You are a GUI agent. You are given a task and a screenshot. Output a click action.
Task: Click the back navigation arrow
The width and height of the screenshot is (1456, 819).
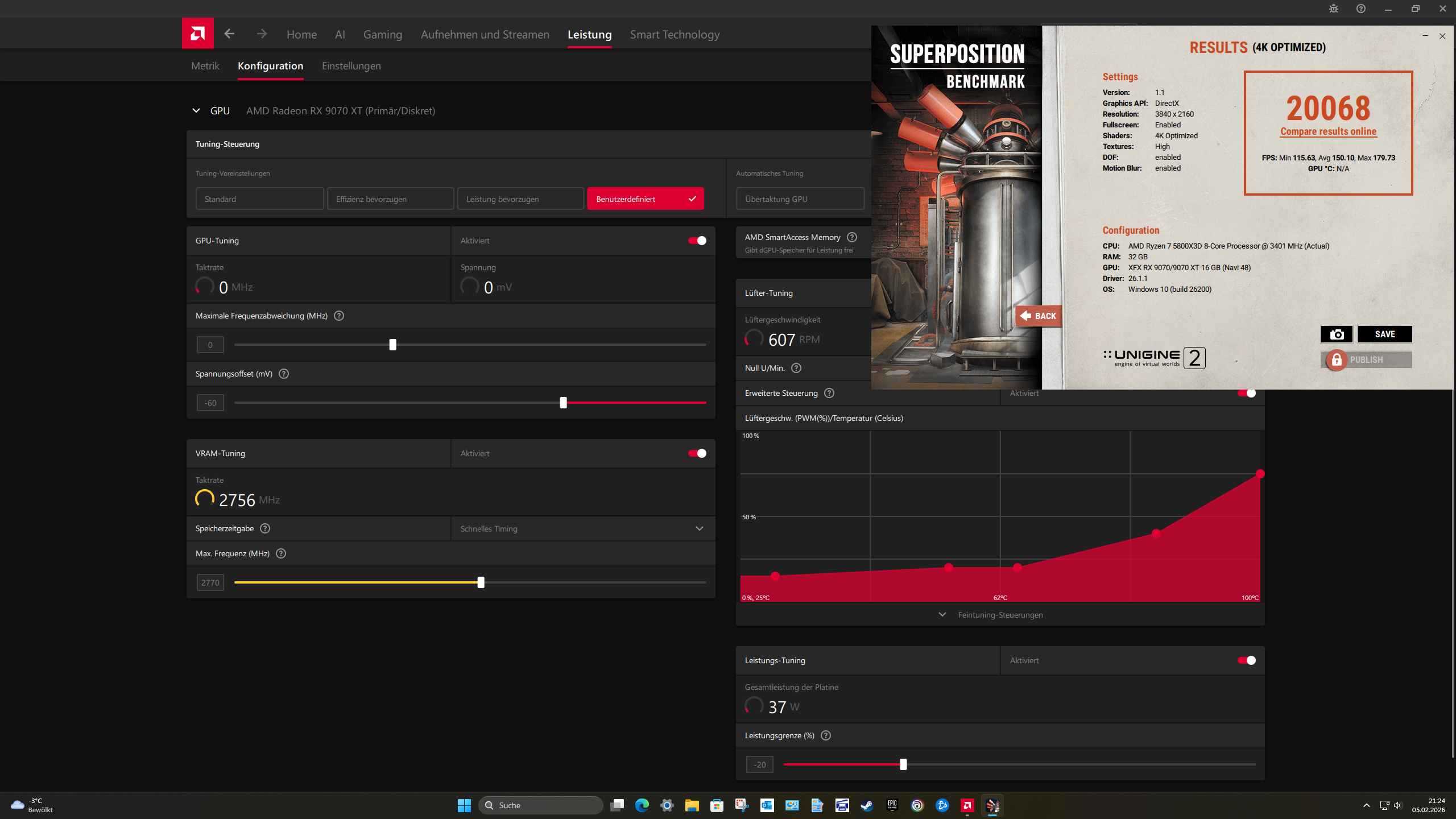point(229,34)
